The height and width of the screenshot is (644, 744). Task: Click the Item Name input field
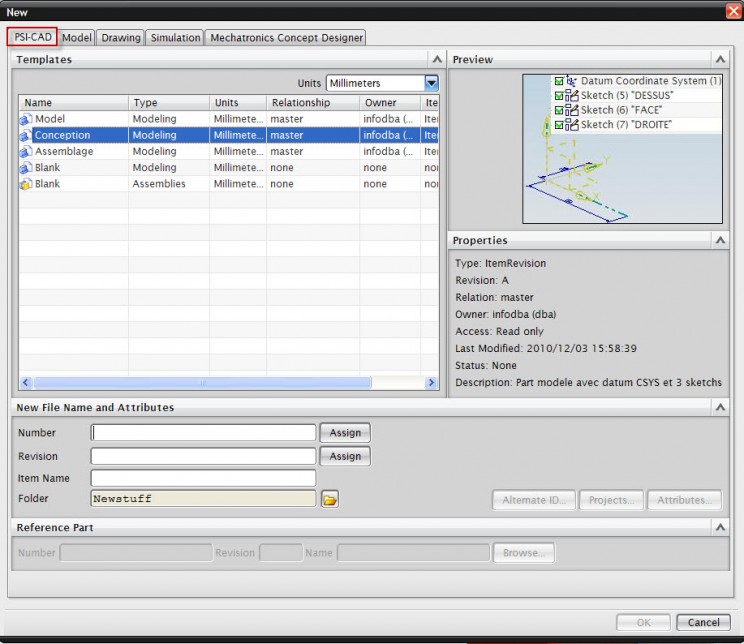(203, 478)
